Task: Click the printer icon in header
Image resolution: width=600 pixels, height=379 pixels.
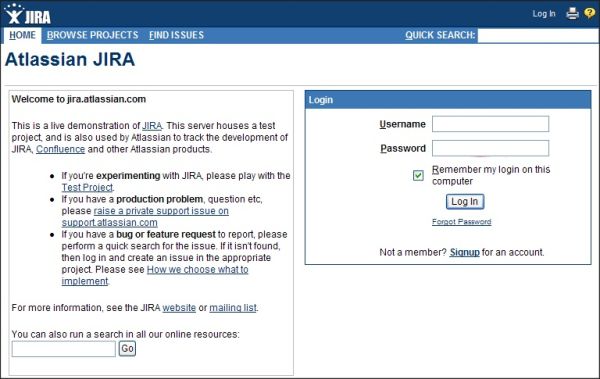Action: point(572,13)
